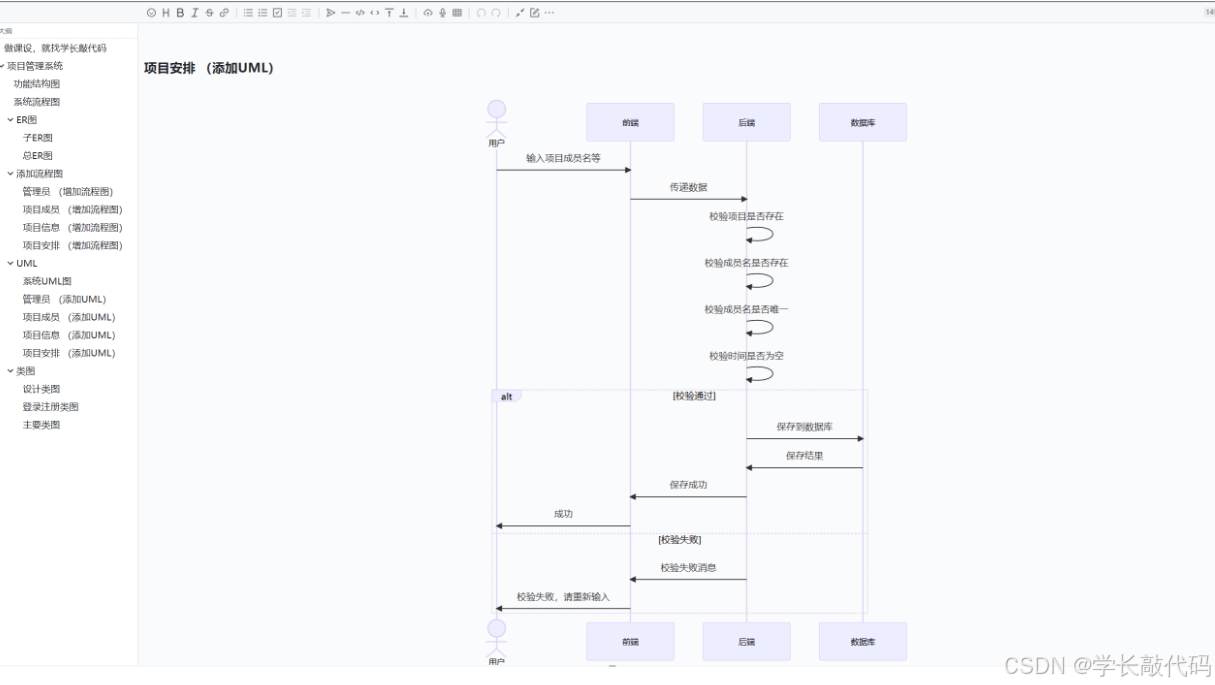Go to 系统流程图 in outline

37,102
